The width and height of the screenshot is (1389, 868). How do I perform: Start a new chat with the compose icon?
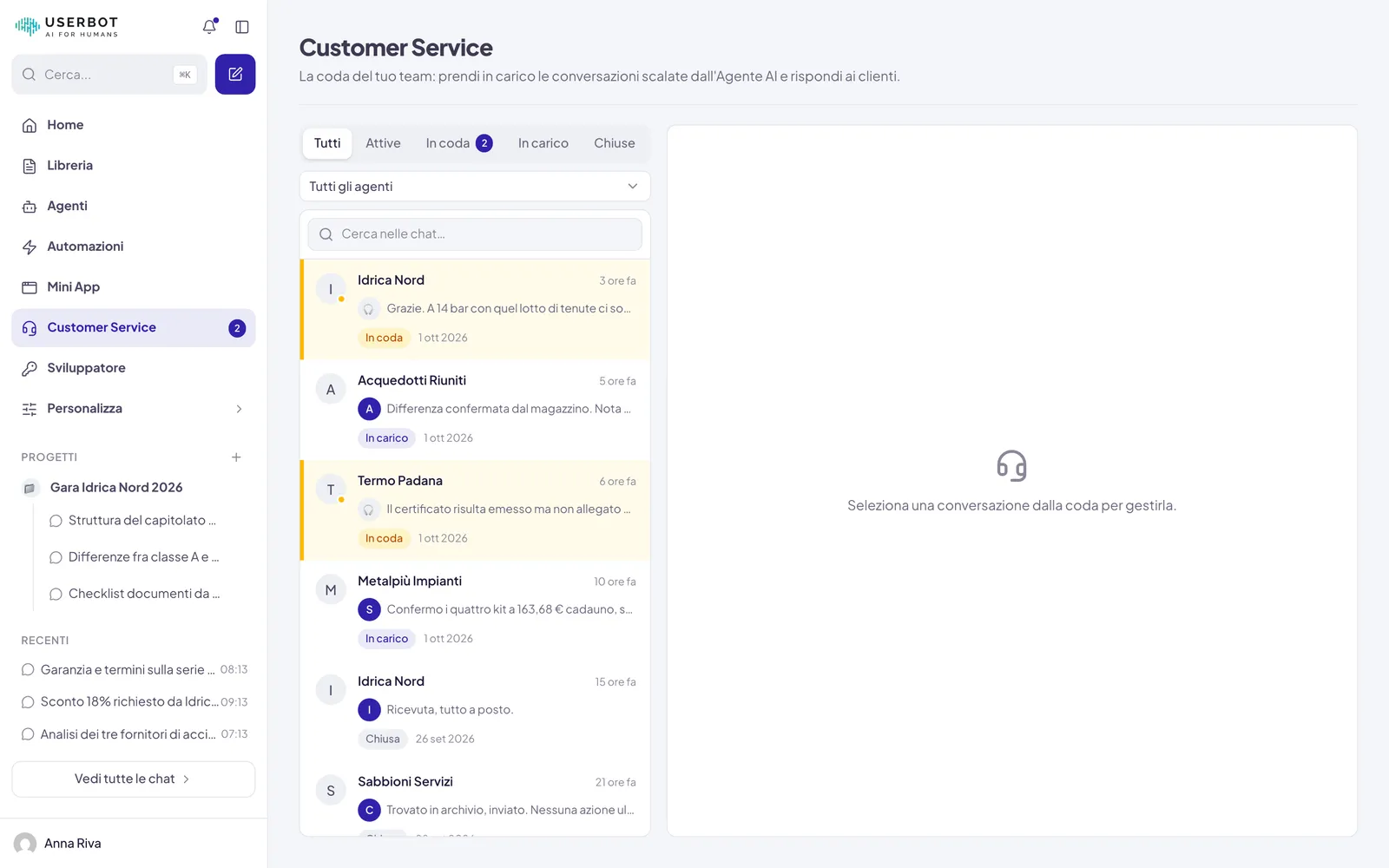point(235,75)
